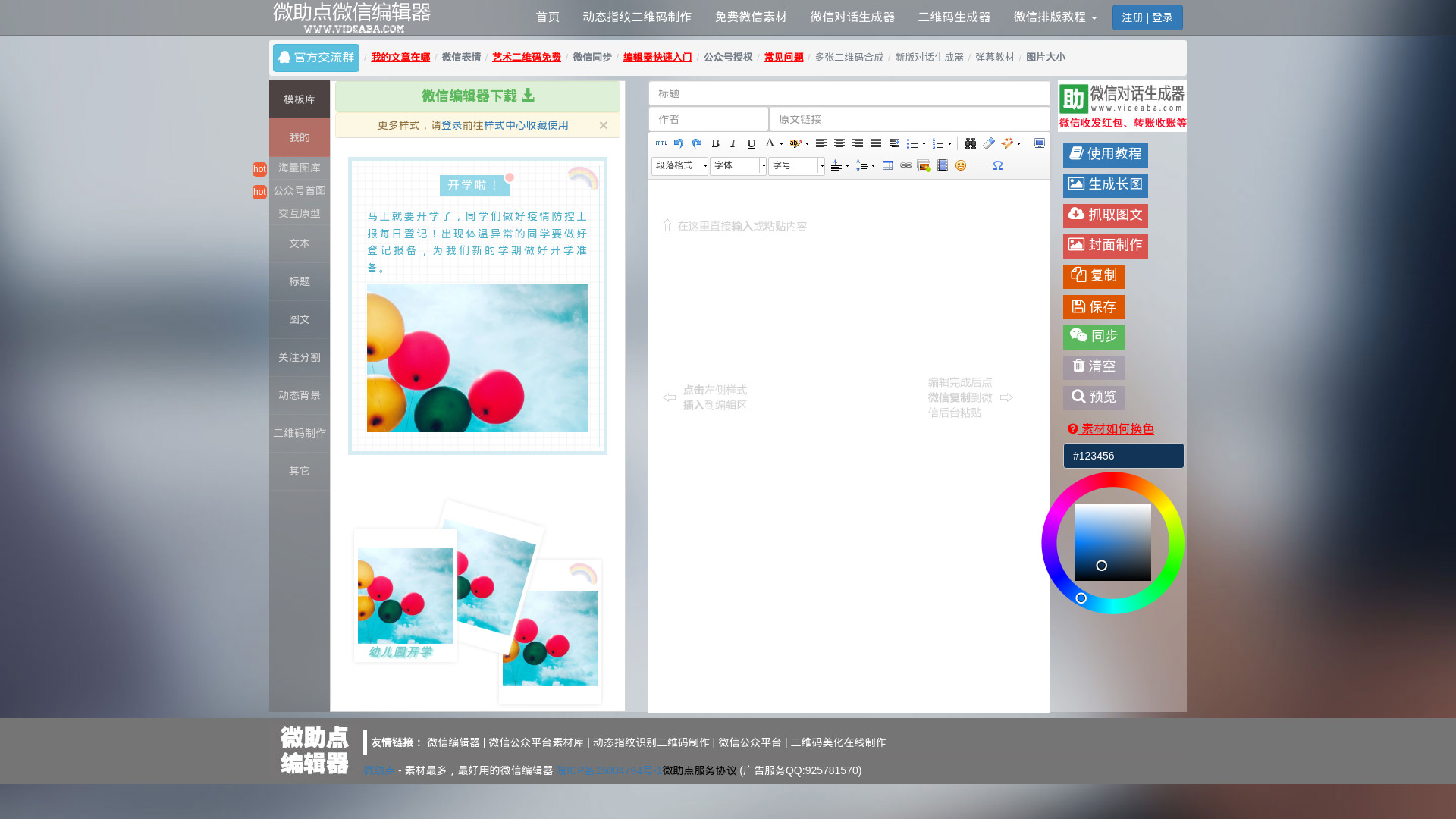Insert a table

[888, 165]
